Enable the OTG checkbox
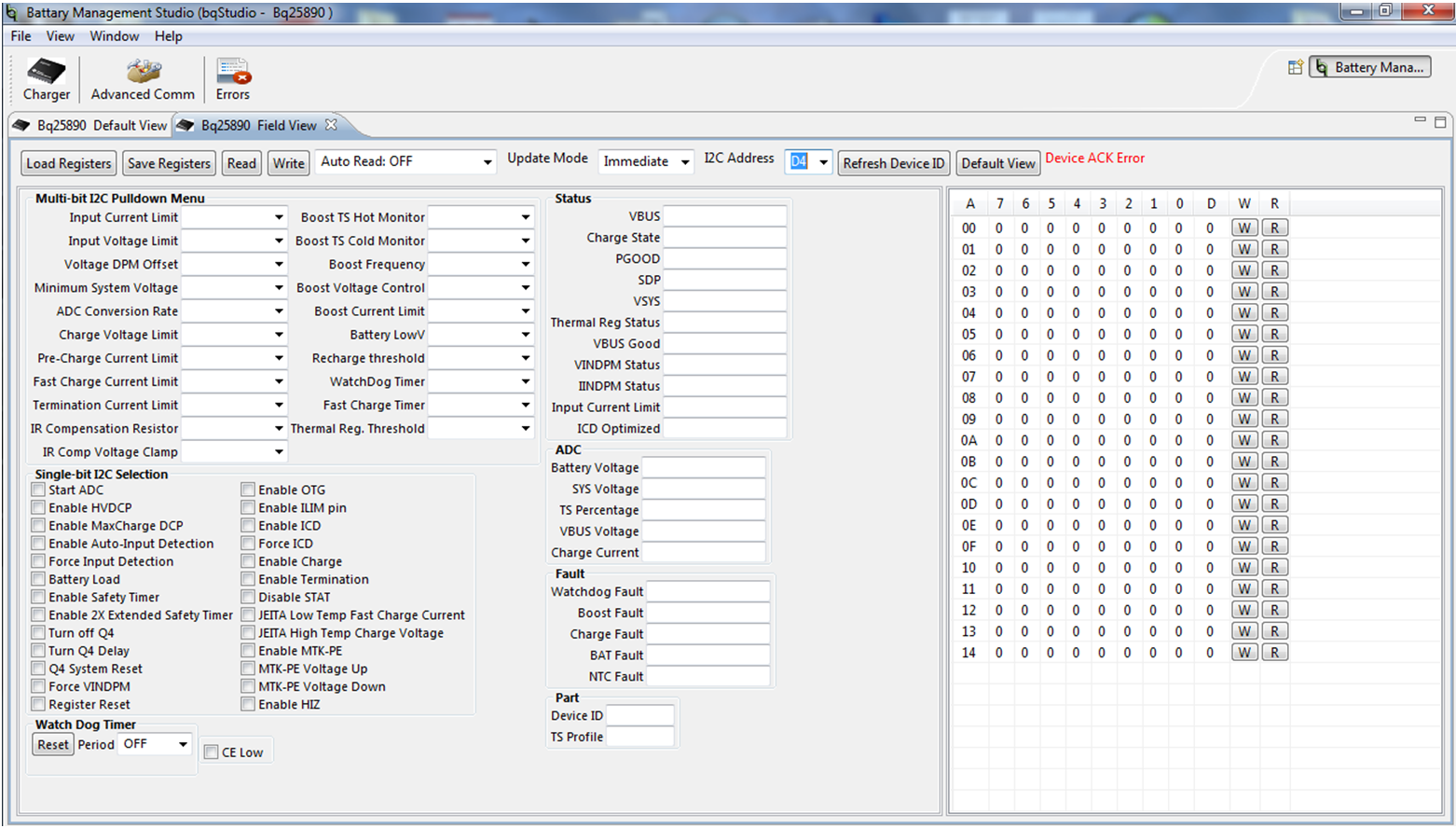 [248, 489]
